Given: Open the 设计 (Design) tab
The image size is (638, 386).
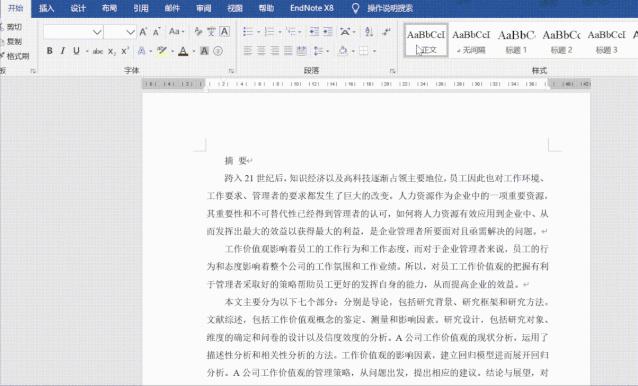Looking at the screenshot, I should pos(78,8).
